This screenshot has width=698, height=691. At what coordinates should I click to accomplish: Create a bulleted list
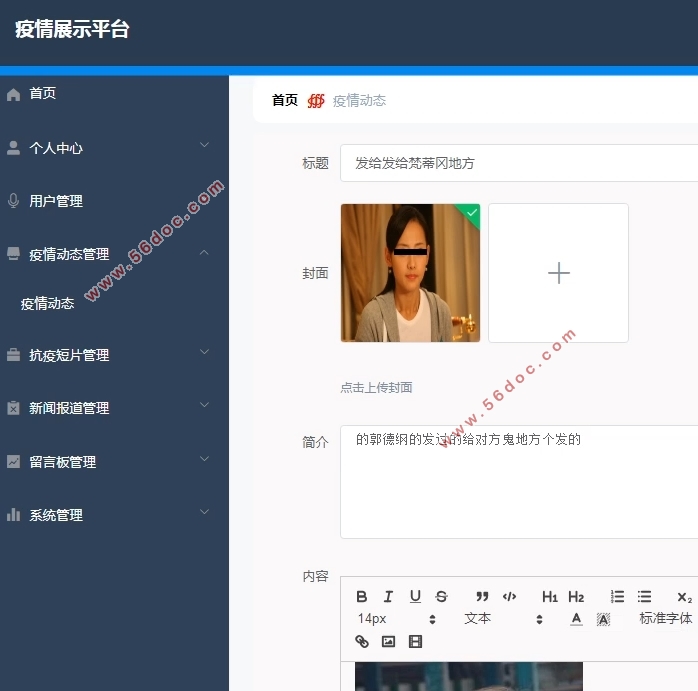tap(644, 596)
